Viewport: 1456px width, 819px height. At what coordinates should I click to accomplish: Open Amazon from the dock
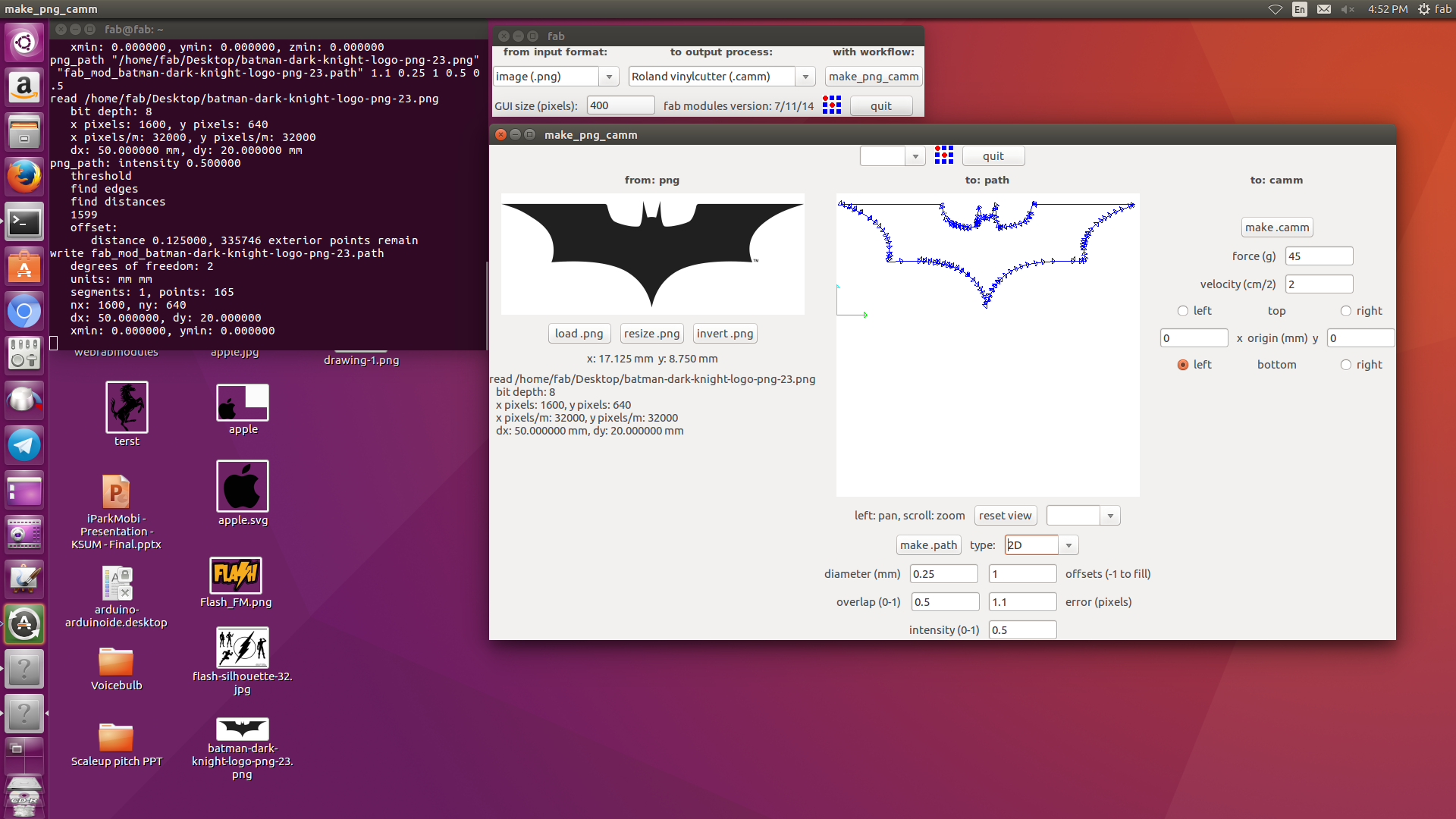point(24,86)
